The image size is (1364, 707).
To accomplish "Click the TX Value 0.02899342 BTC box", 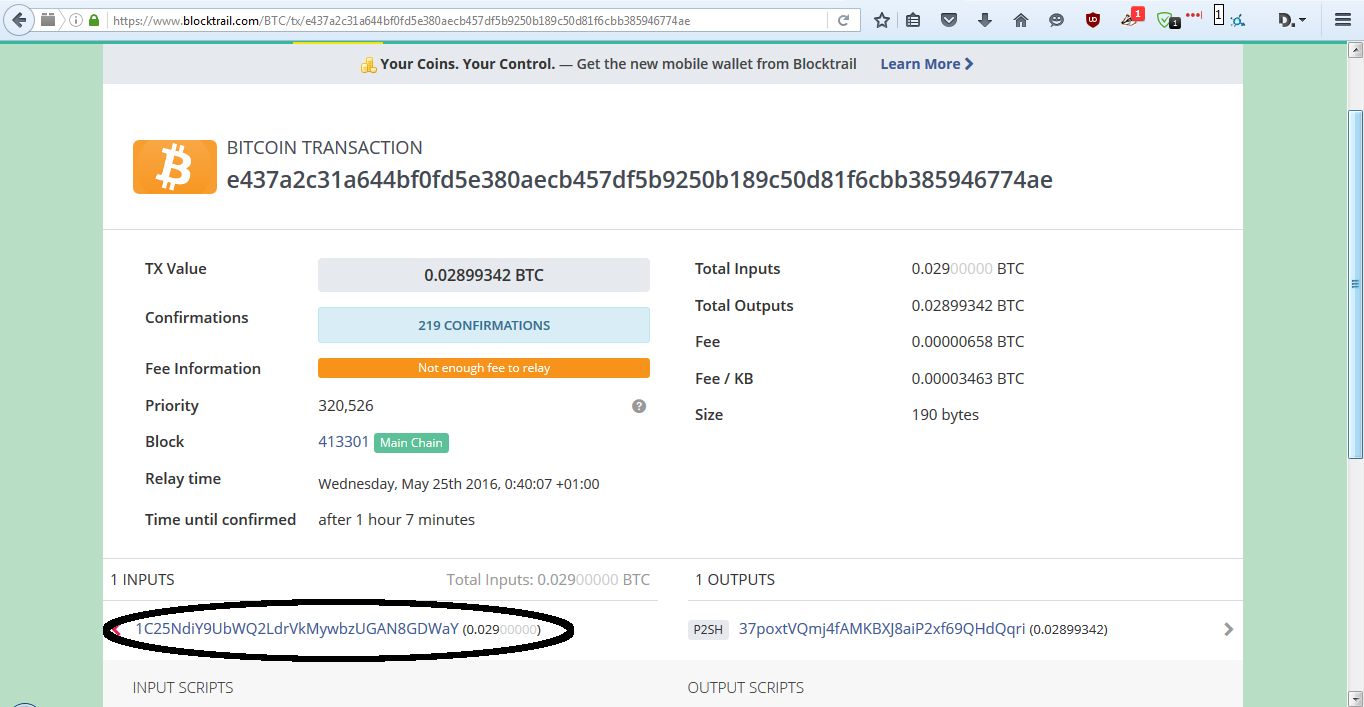I will click(x=484, y=275).
